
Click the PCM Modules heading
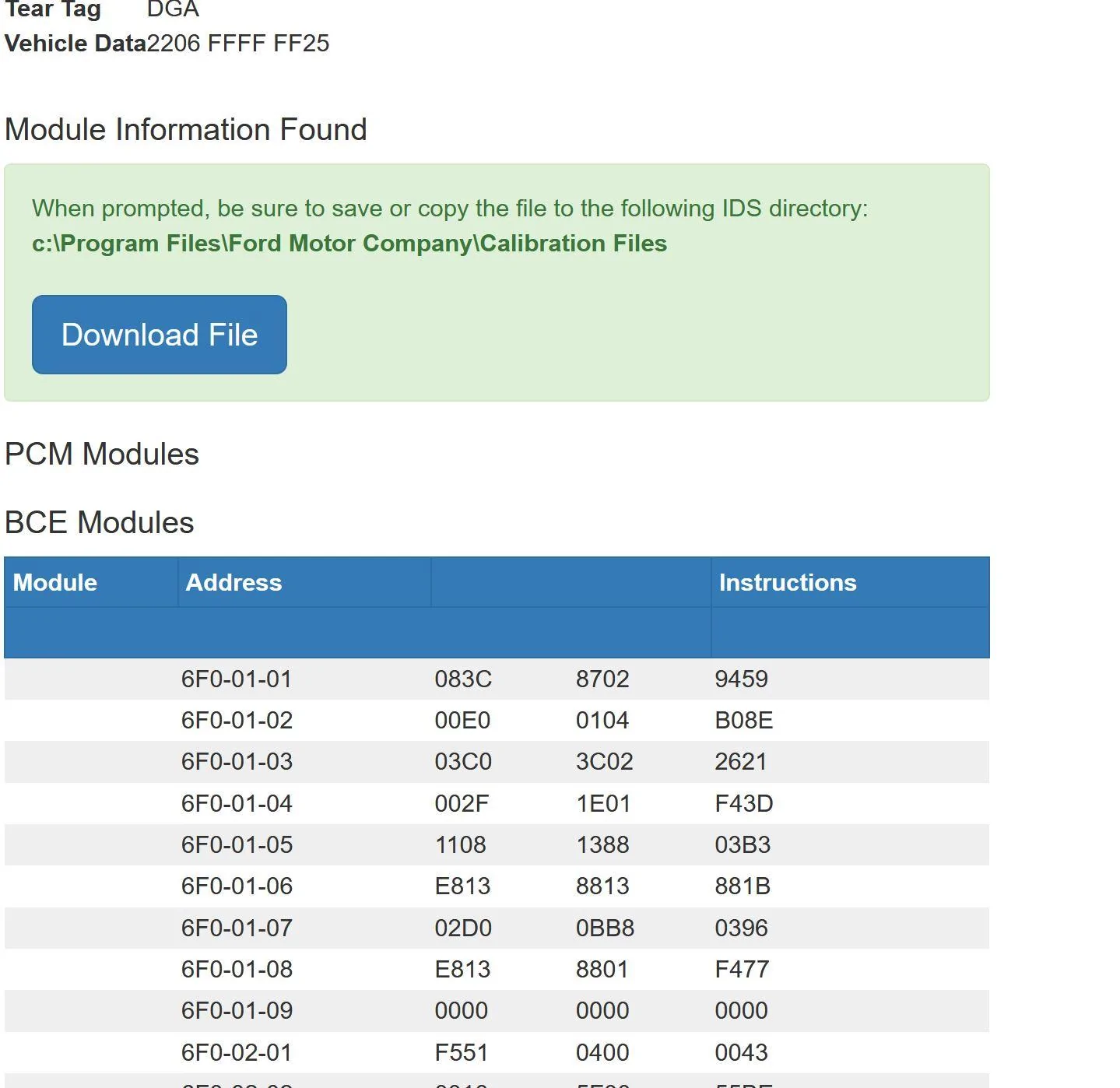(102, 454)
